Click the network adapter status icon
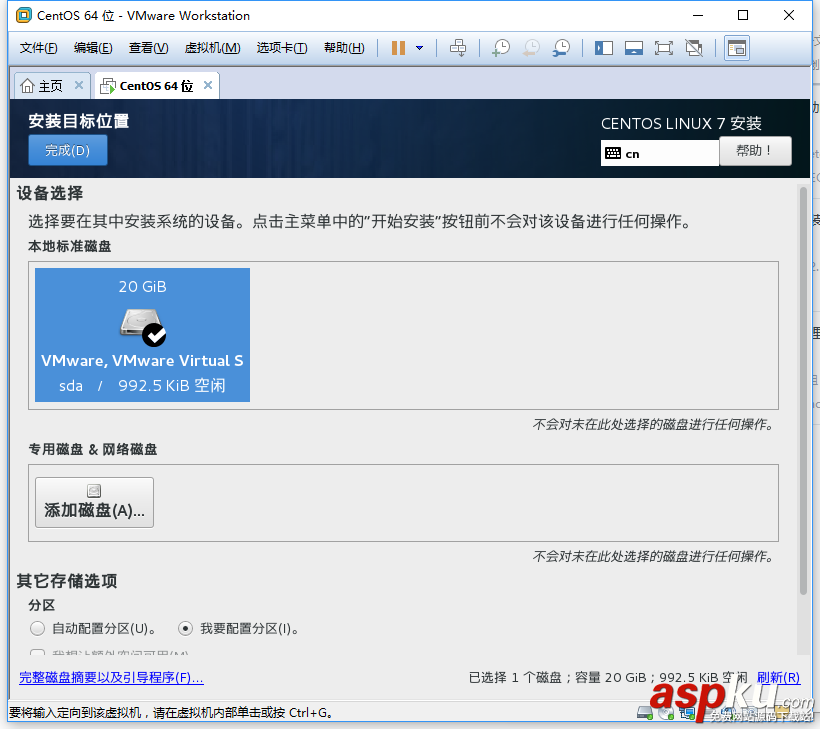Image resolution: width=820 pixels, height=729 pixels. (x=687, y=713)
